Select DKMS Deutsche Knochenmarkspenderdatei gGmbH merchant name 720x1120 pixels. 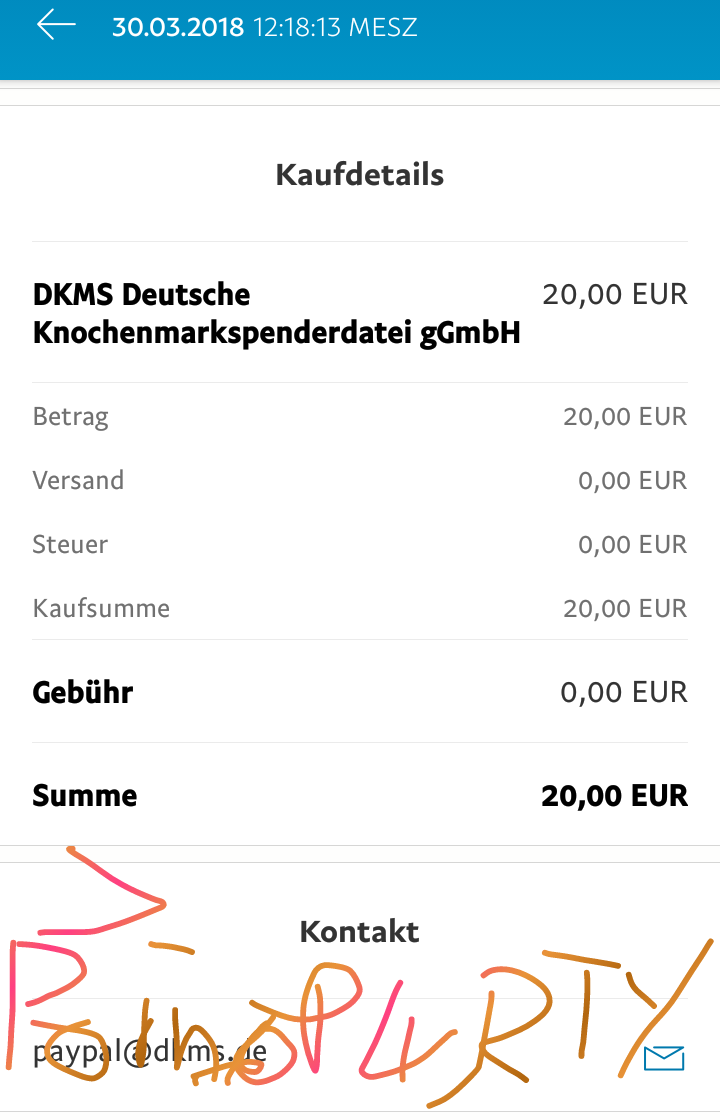pyautogui.click(x=276, y=314)
